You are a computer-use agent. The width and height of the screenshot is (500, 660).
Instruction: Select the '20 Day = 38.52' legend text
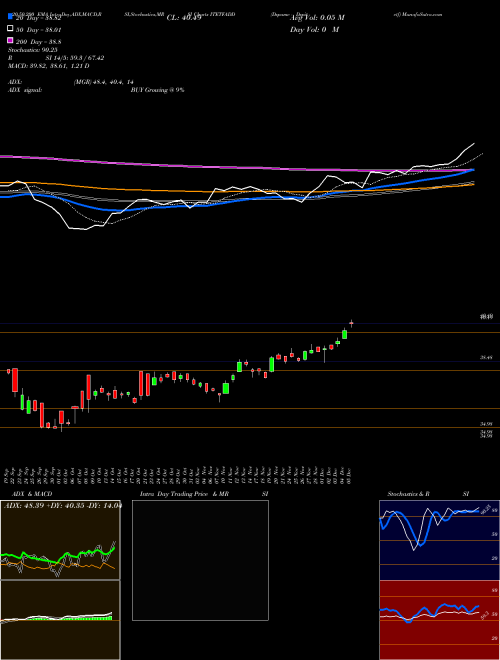38,19
